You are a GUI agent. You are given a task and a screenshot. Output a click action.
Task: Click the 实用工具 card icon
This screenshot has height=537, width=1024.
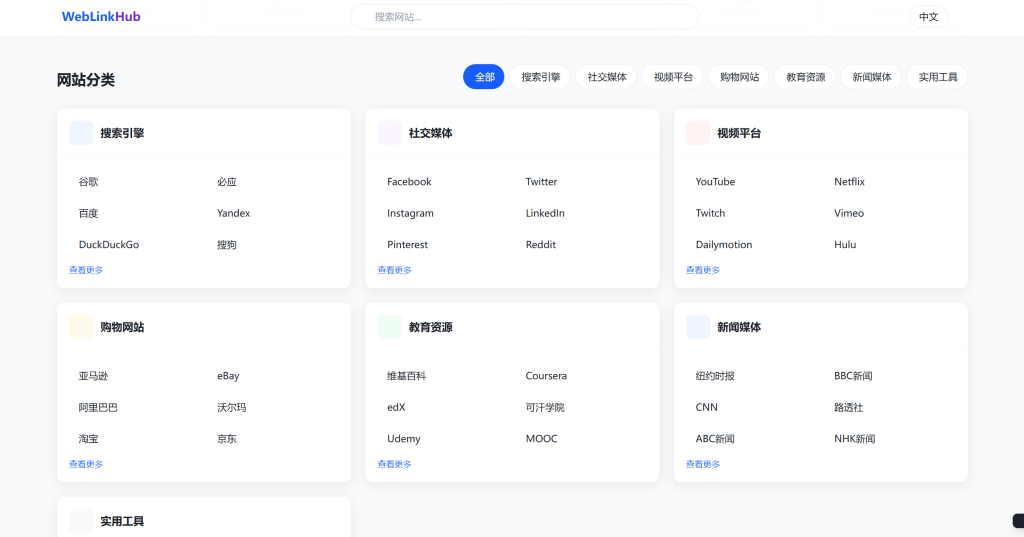tap(81, 521)
